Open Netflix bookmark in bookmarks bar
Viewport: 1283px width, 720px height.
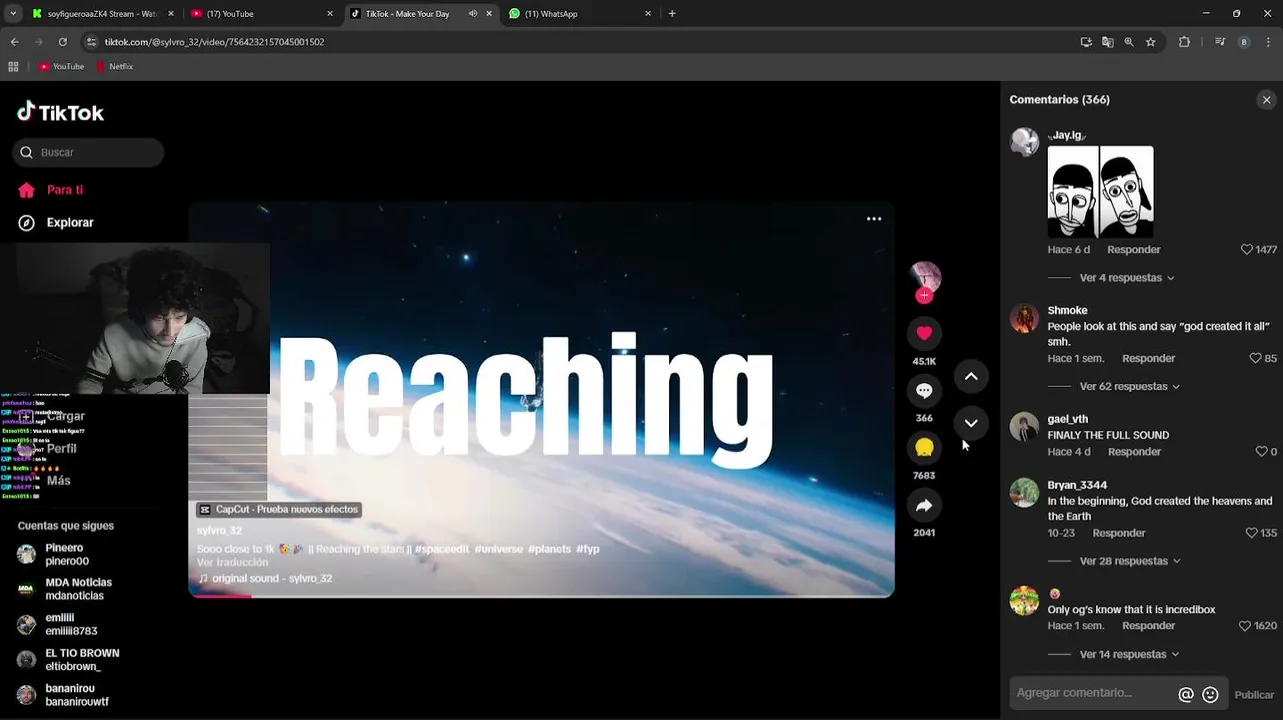pyautogui.click(x=114, y=67)
